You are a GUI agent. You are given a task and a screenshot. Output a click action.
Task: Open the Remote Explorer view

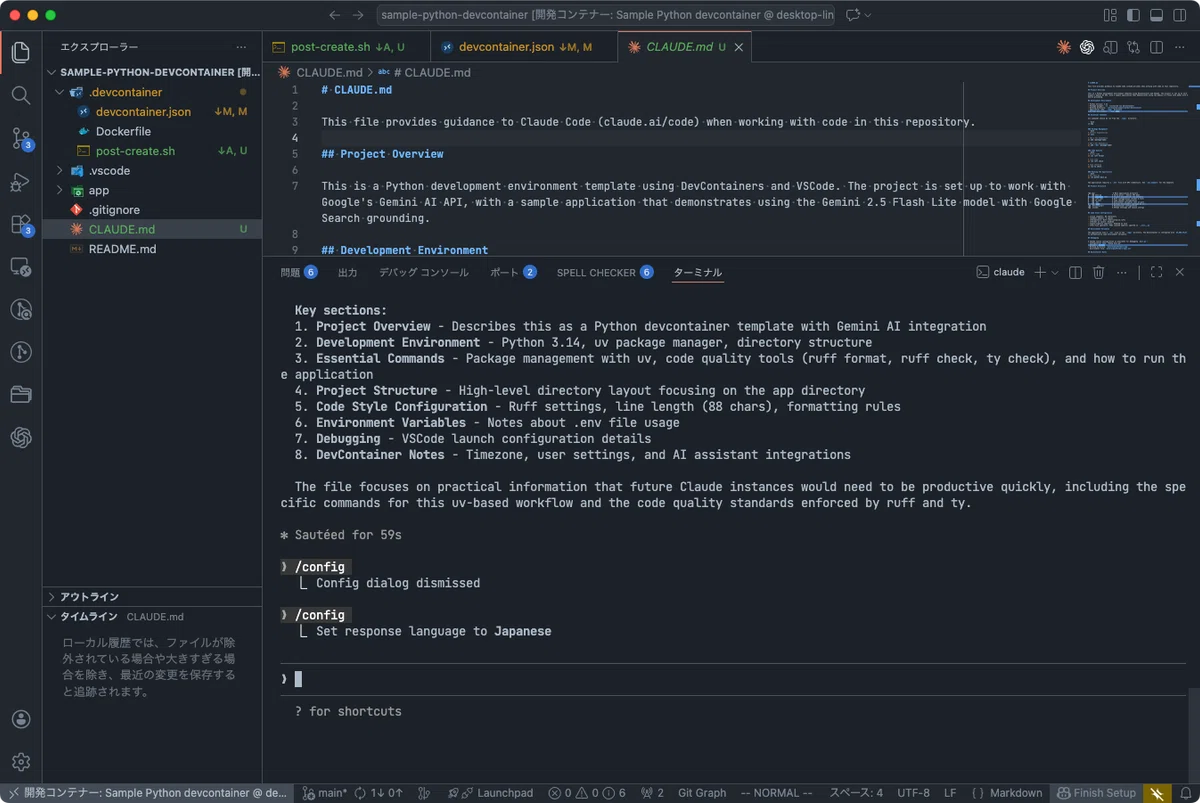(x=21, y=267)
